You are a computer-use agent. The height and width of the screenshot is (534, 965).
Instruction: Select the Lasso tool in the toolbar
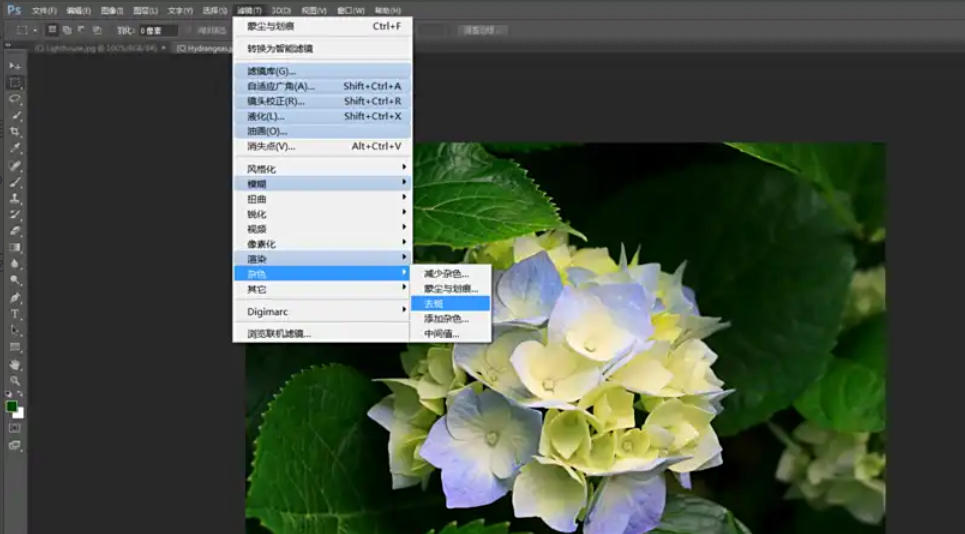point(15,99)
